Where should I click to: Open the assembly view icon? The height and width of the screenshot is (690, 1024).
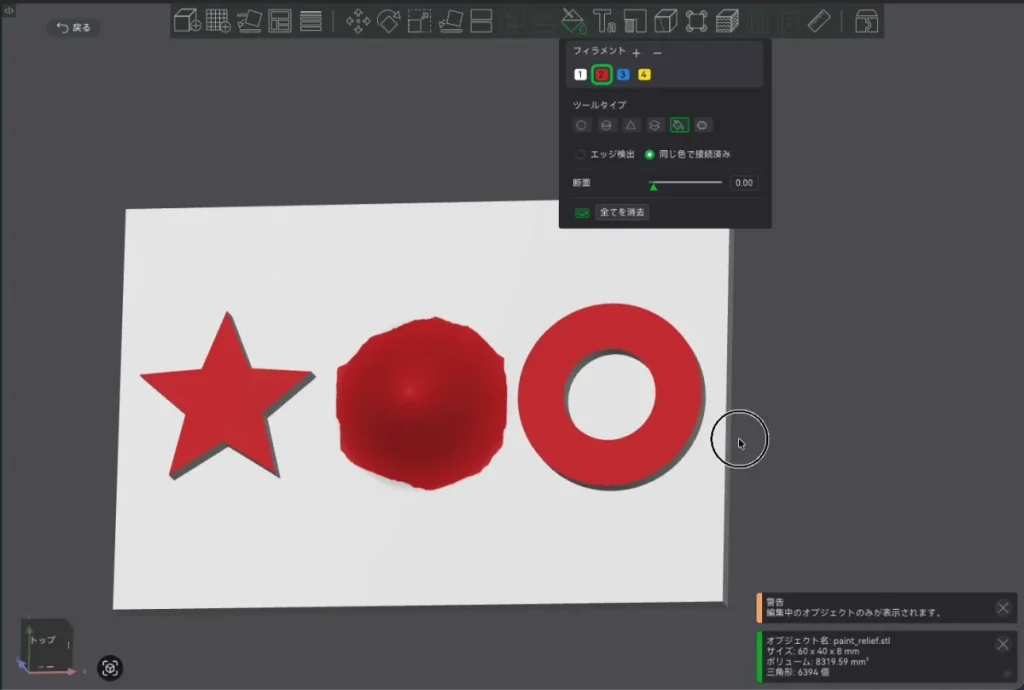866,21
